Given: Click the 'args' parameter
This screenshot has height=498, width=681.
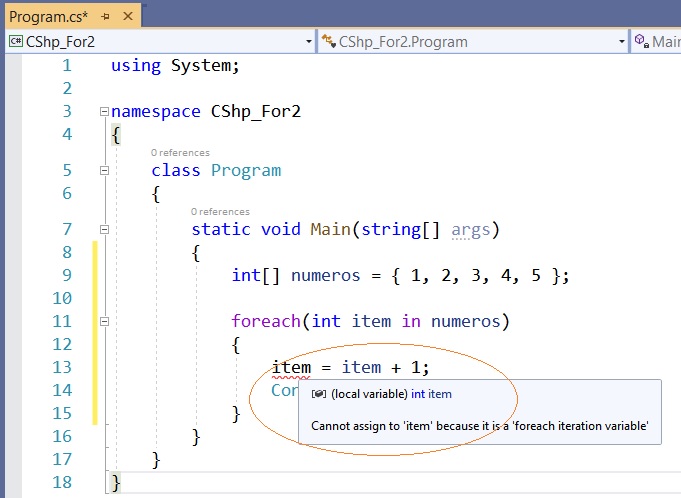Looking at the screenshot, I should pyautogui.click(x=471, y=230).
